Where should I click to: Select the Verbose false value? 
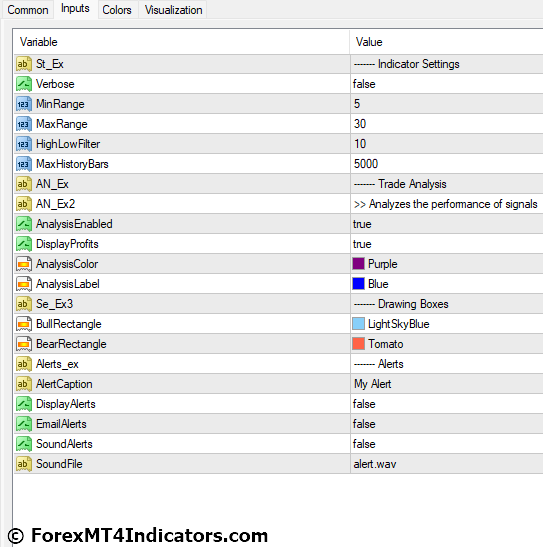tap(364, 84)
